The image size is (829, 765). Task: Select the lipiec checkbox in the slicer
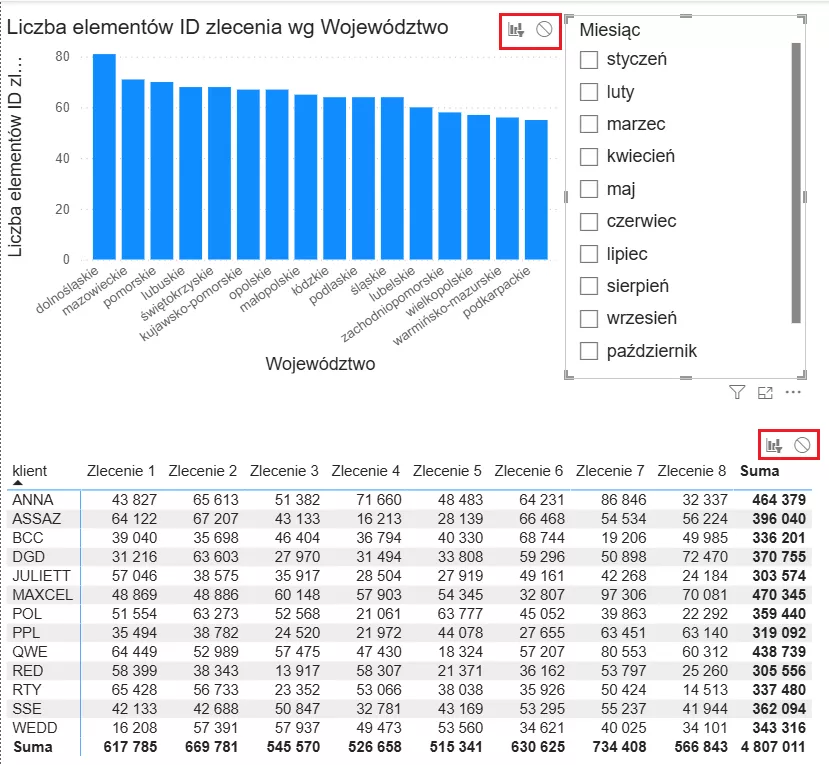(x=589, y=254)
